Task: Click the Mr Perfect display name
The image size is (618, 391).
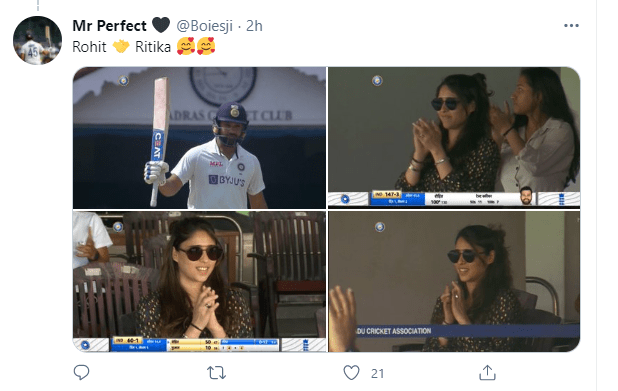Action: (x=110, y=26)
